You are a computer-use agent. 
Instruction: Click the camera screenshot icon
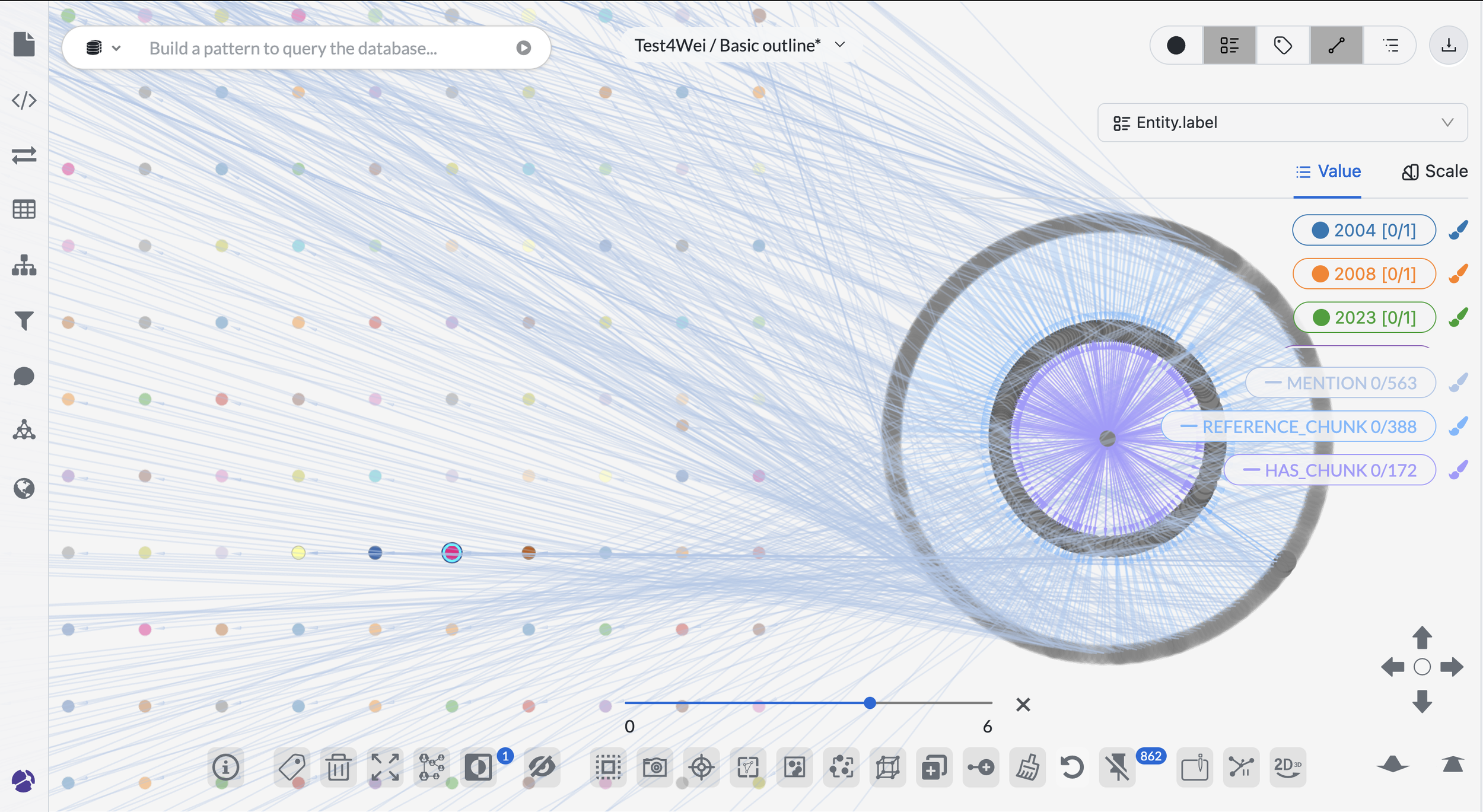click(x=655, y=768)
